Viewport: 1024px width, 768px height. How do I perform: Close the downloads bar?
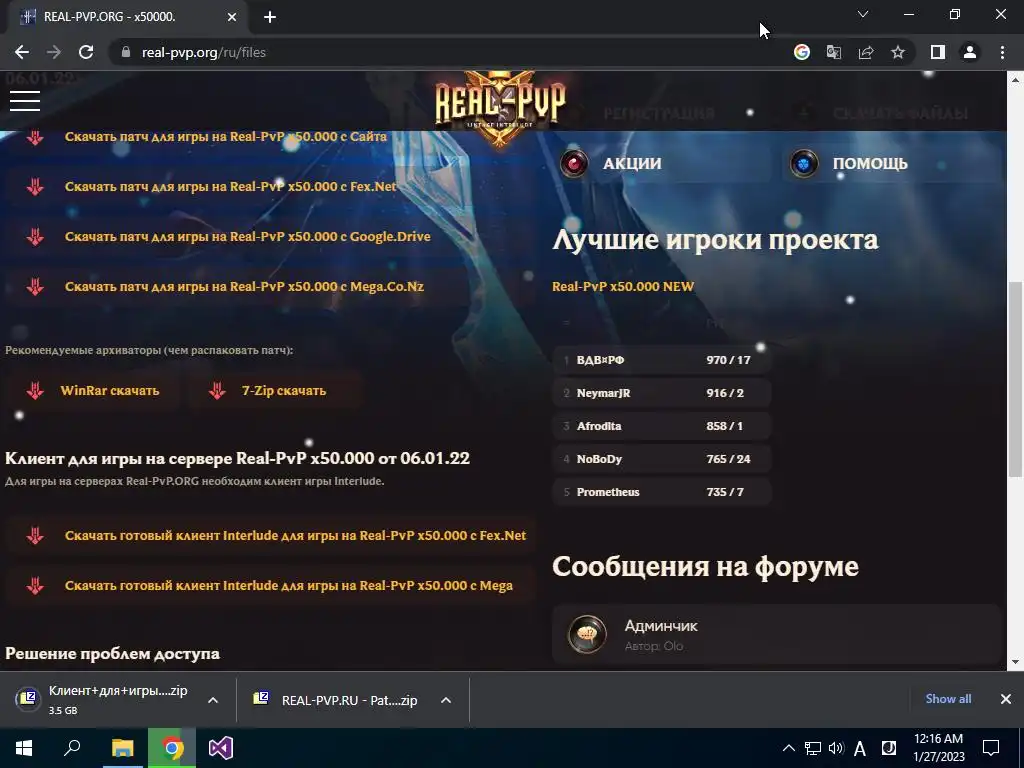[x=1006, y=699]
